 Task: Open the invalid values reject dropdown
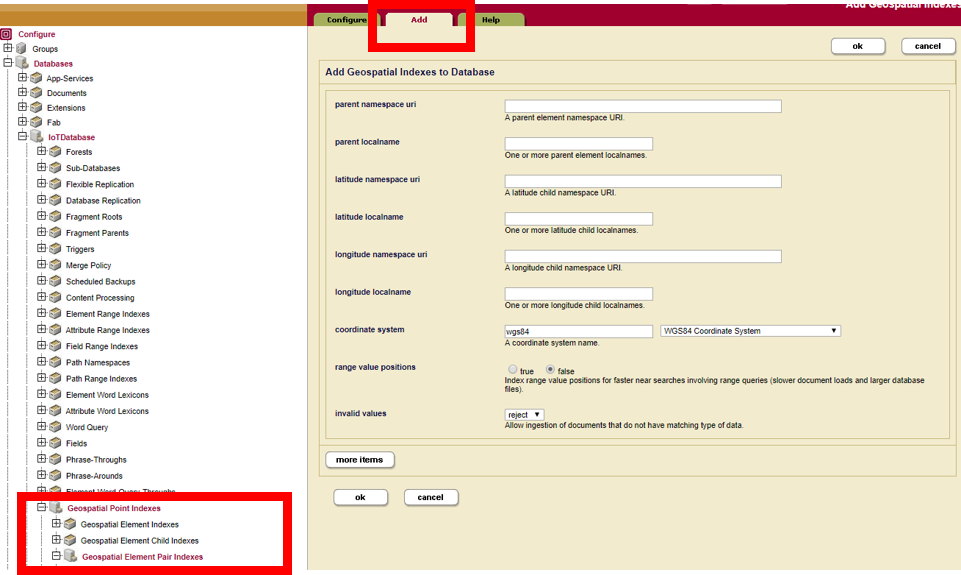(524, 414)
